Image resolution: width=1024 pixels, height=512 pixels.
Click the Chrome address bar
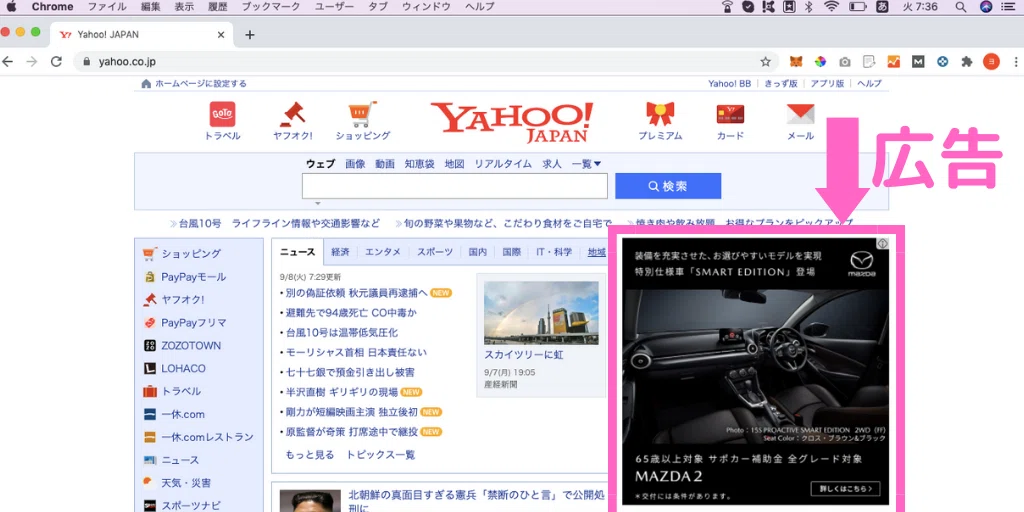coord(424,62)
